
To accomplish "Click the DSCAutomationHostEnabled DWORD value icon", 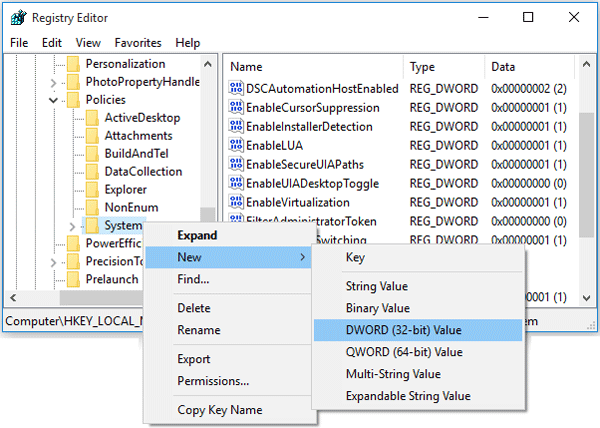I will click(236, 89).
